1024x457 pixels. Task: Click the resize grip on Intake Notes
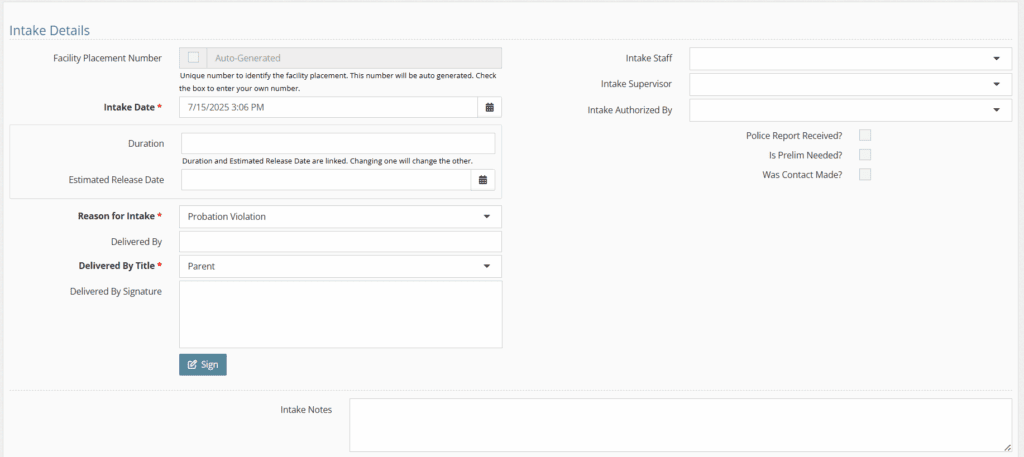pyautogui.click(x=1008, y=447)
